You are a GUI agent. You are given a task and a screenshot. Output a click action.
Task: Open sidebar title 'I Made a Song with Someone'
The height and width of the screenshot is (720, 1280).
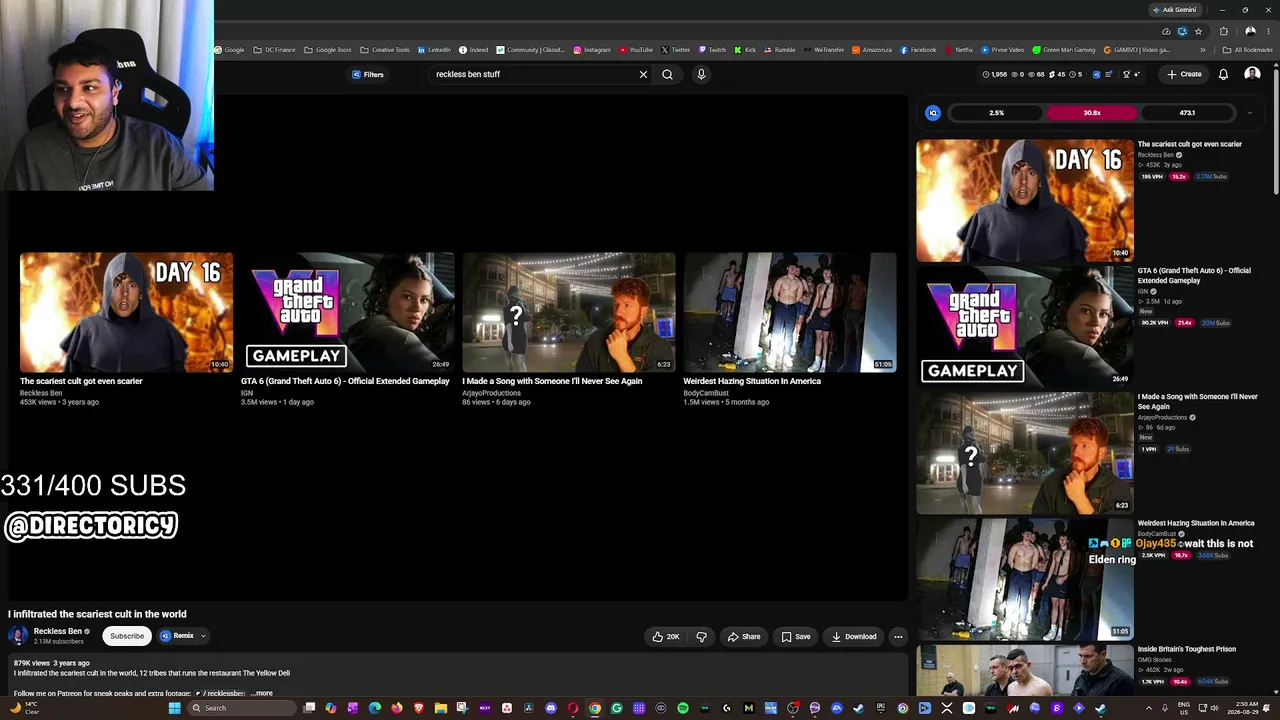point(1197,401)
